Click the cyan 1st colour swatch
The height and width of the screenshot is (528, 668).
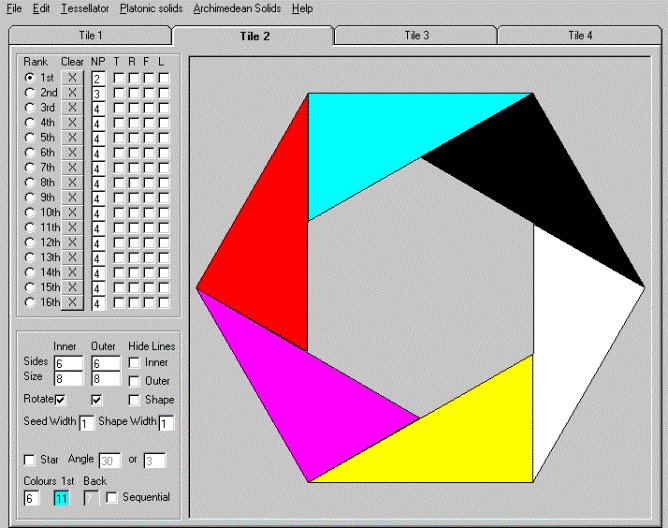coord(61,498)
